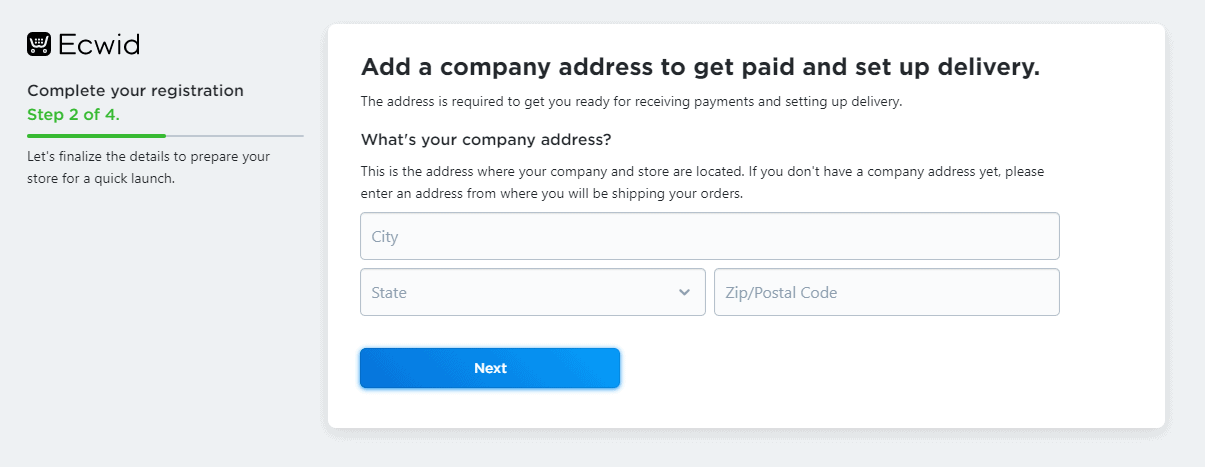
Task: Click the "Let's finalize the details" sidebar text
Action: (149, 168)
